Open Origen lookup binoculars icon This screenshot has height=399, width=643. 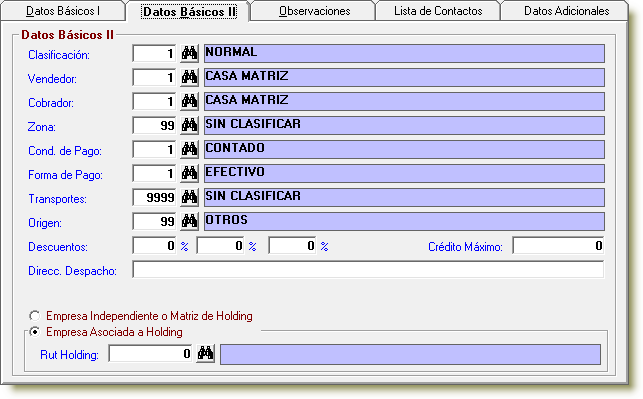coord(189,221)
